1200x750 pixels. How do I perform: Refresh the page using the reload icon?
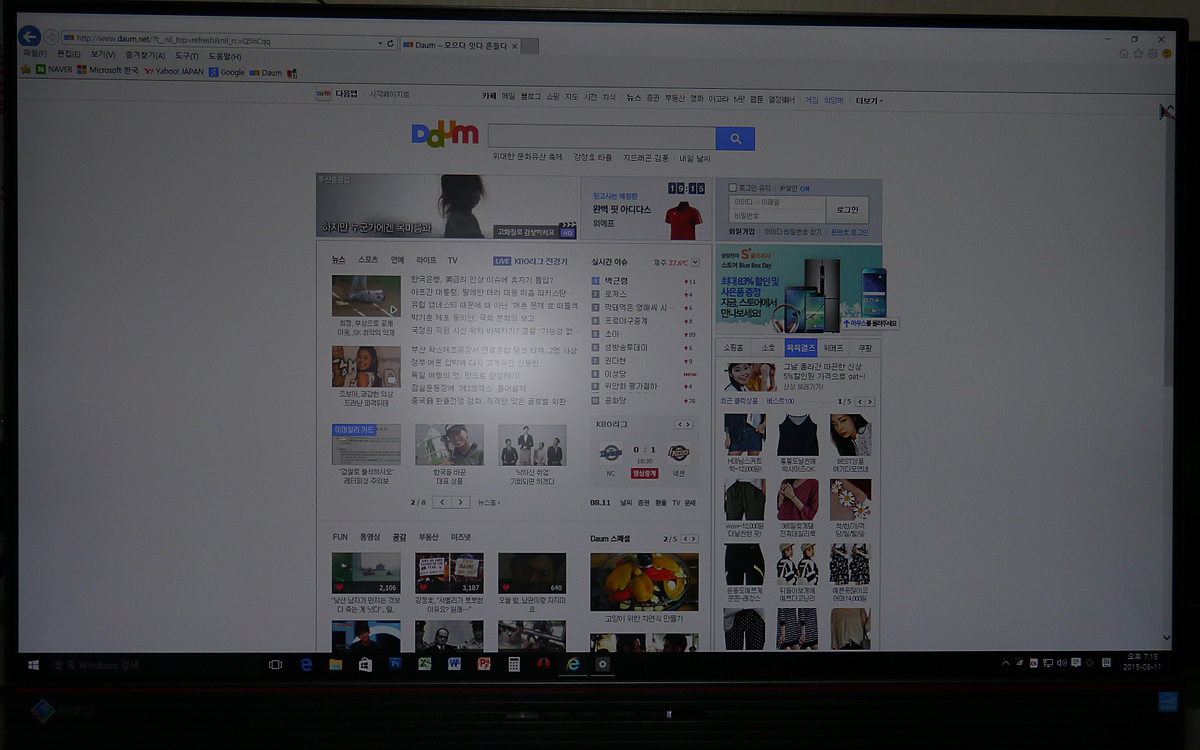point(390,44)
